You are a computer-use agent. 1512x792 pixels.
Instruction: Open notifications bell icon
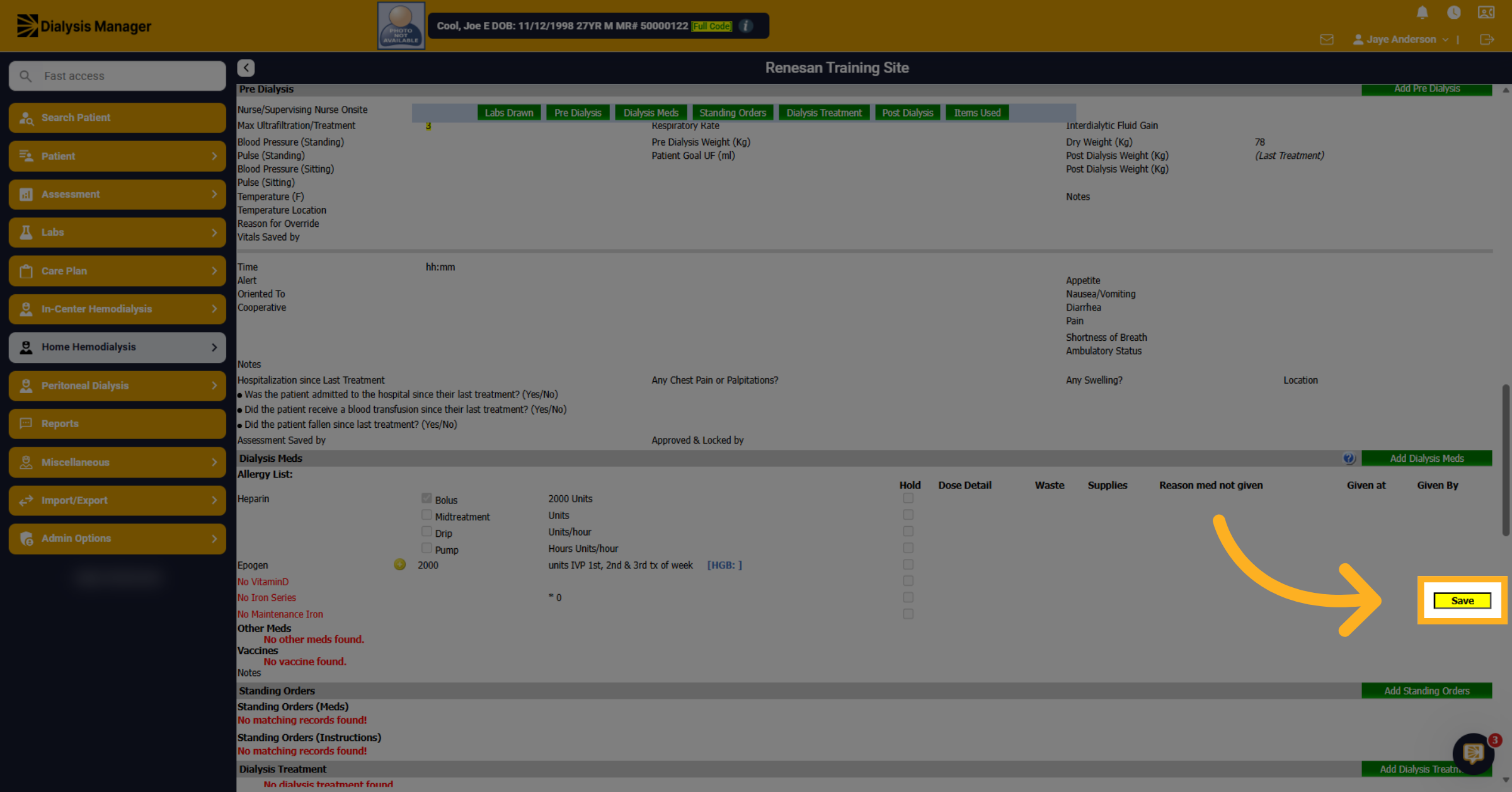[x=1422, y=13]
